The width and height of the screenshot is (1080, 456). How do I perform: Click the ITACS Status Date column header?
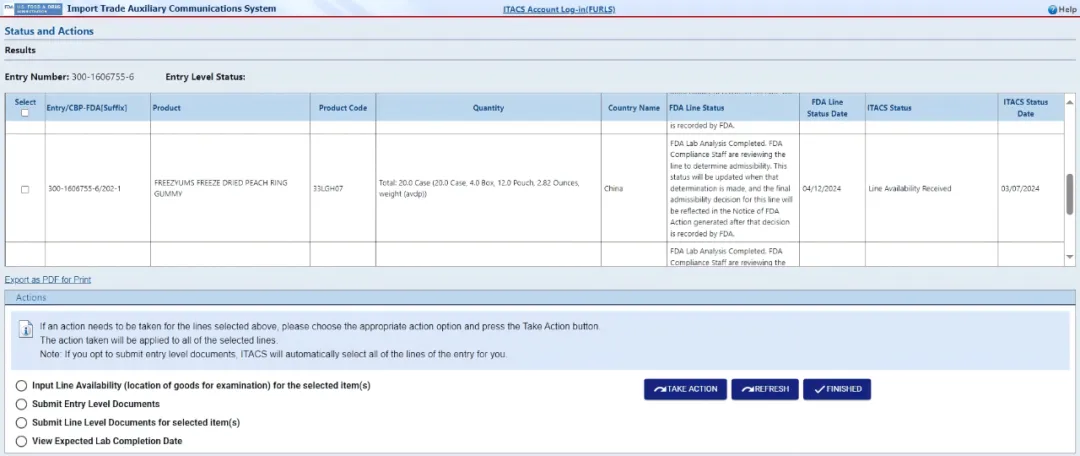[x=1025, y=108]
